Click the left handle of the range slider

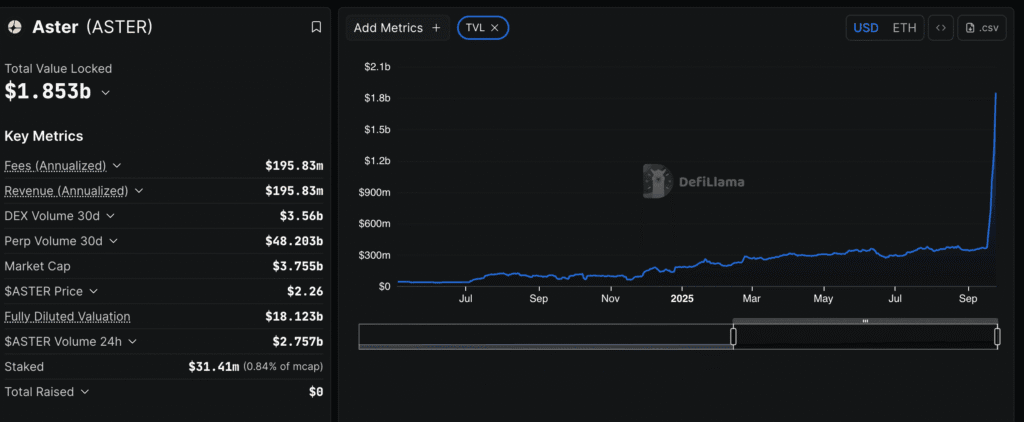click(x=733, y=337)
